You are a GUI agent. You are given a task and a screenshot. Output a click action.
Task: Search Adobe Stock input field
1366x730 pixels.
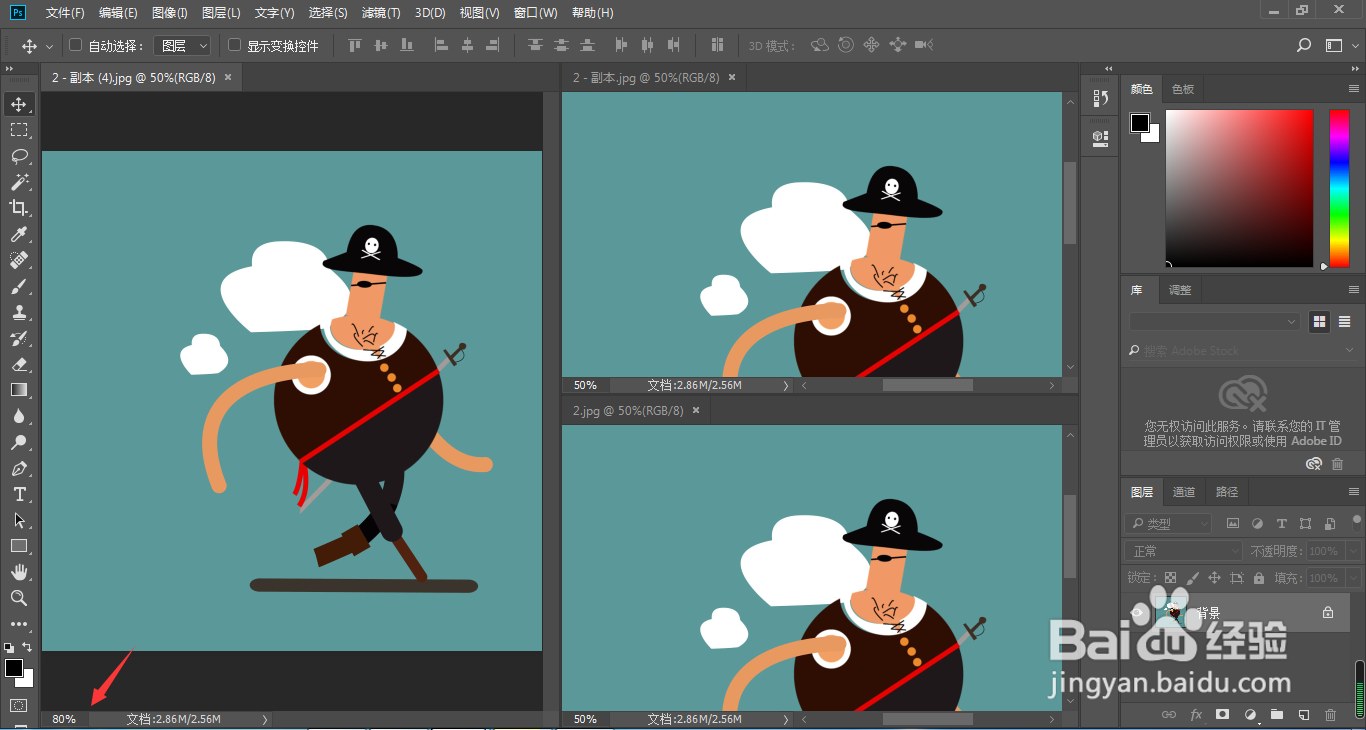point(1240,351)
